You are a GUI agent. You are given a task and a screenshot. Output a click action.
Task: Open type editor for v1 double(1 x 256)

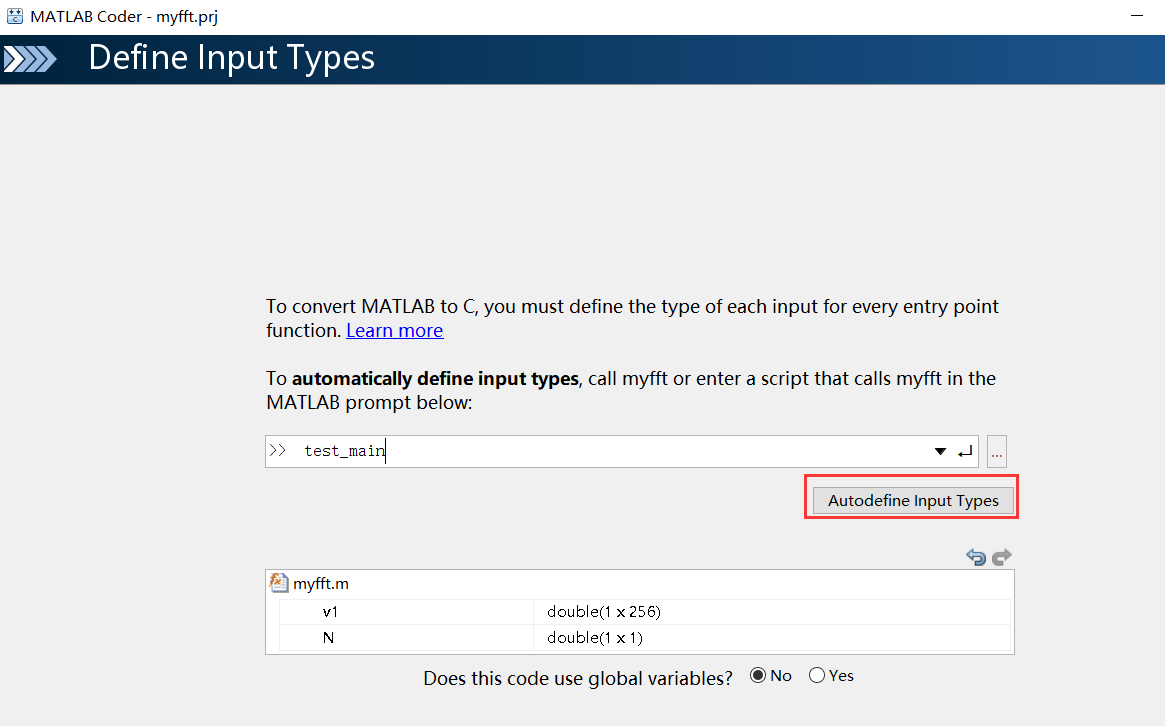point(604,612)
